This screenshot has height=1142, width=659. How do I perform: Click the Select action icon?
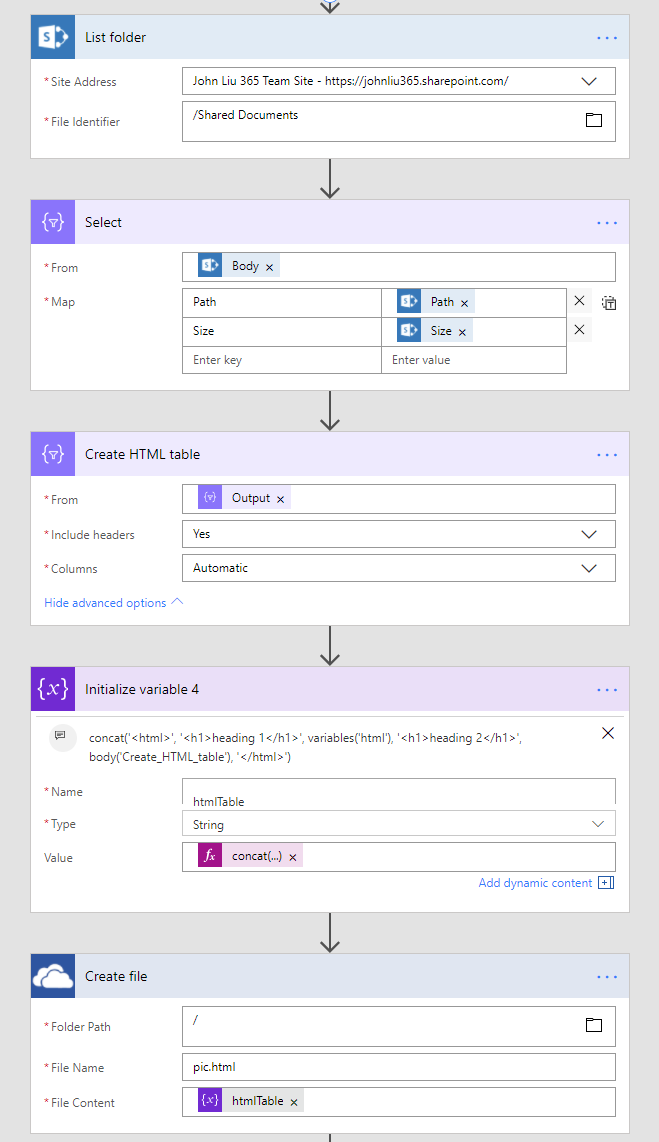coord(53,222)
